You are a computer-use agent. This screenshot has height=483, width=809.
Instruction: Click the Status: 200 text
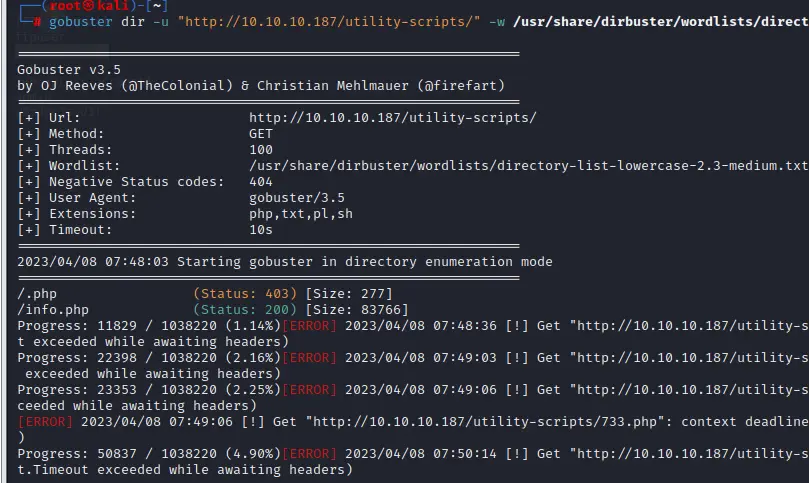click(245, 309)
